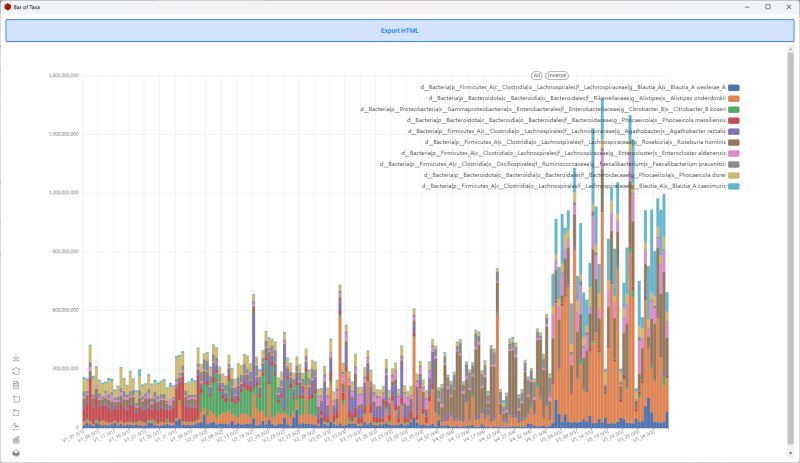Switch chart to line type icon
Screen dimensions: 800x463
click(16, 426)
